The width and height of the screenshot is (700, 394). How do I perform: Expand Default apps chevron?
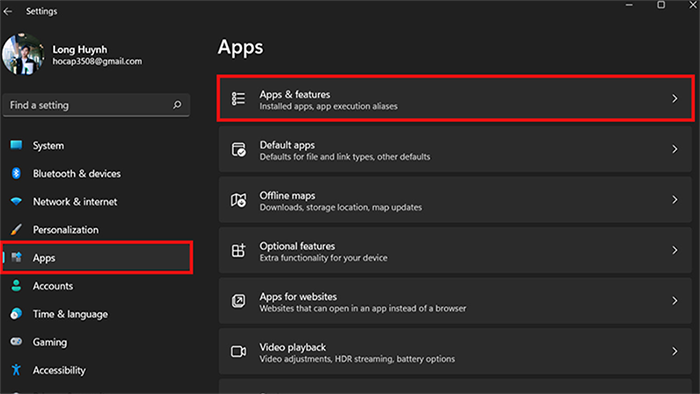coord(675,149)
